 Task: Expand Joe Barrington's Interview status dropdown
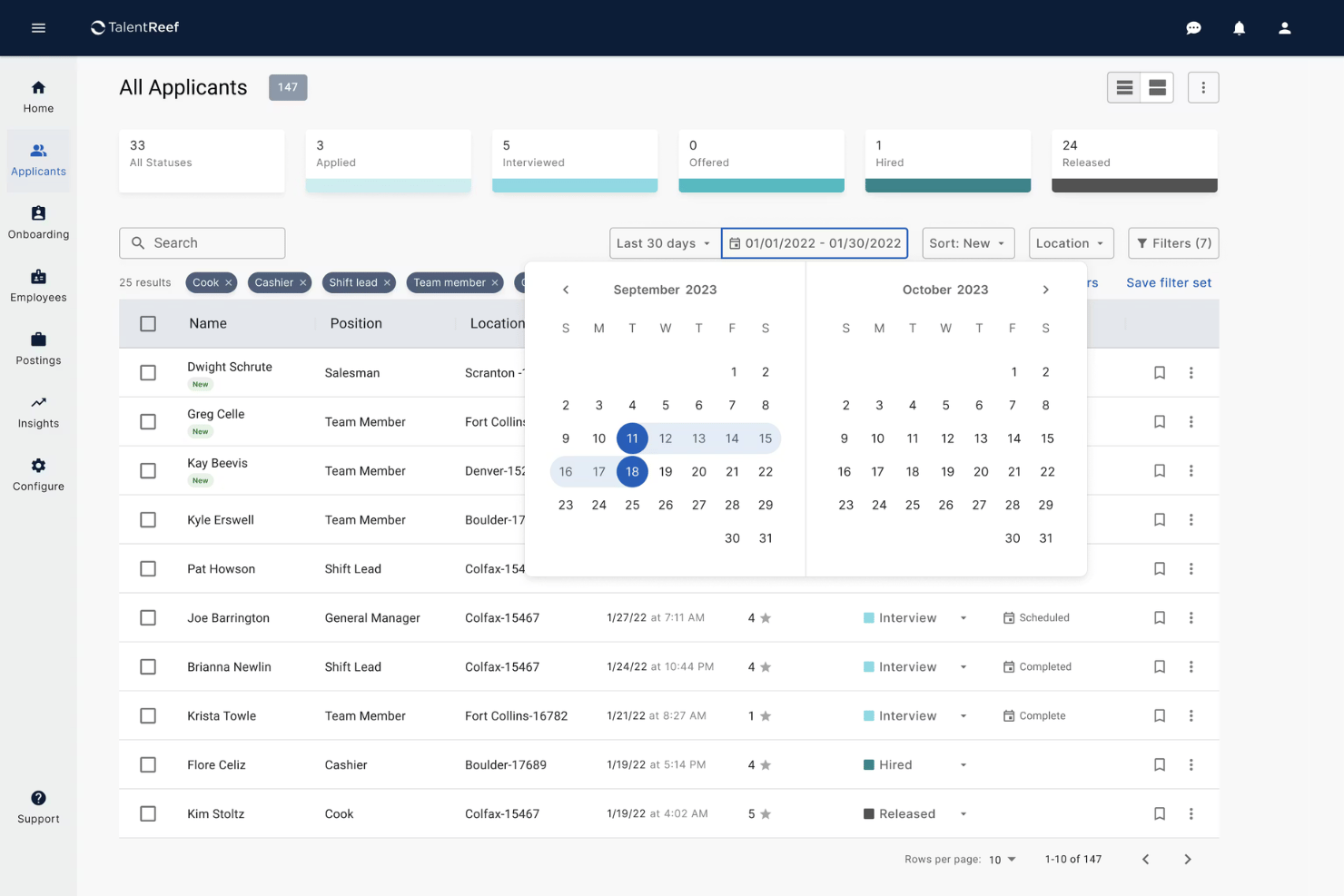(964, 618)
